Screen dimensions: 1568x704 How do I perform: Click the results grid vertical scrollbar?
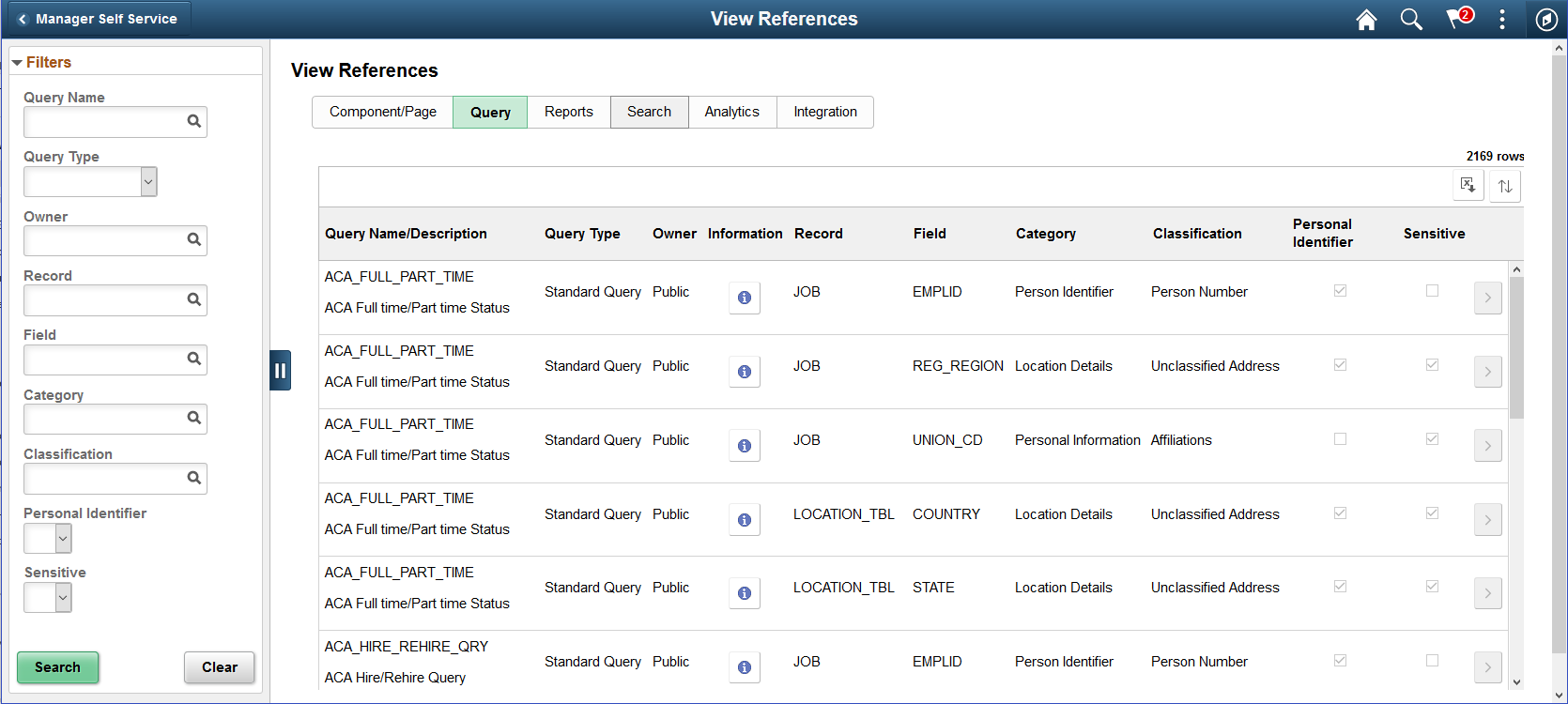click(1516, 347)
